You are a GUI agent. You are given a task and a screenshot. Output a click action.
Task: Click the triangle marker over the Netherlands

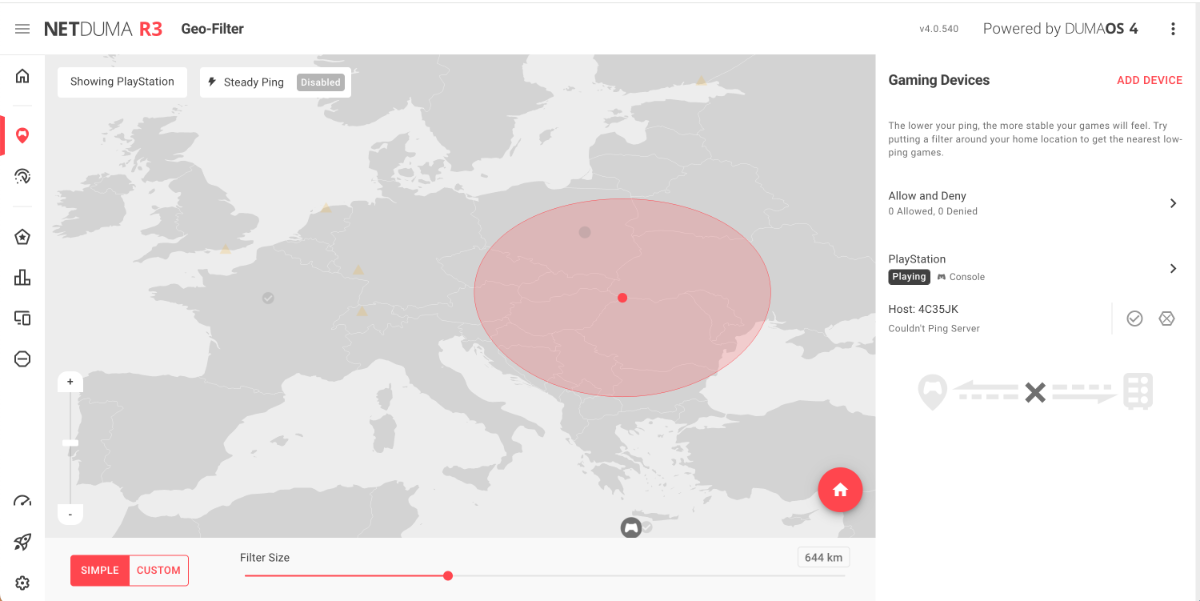coord(326,209)
